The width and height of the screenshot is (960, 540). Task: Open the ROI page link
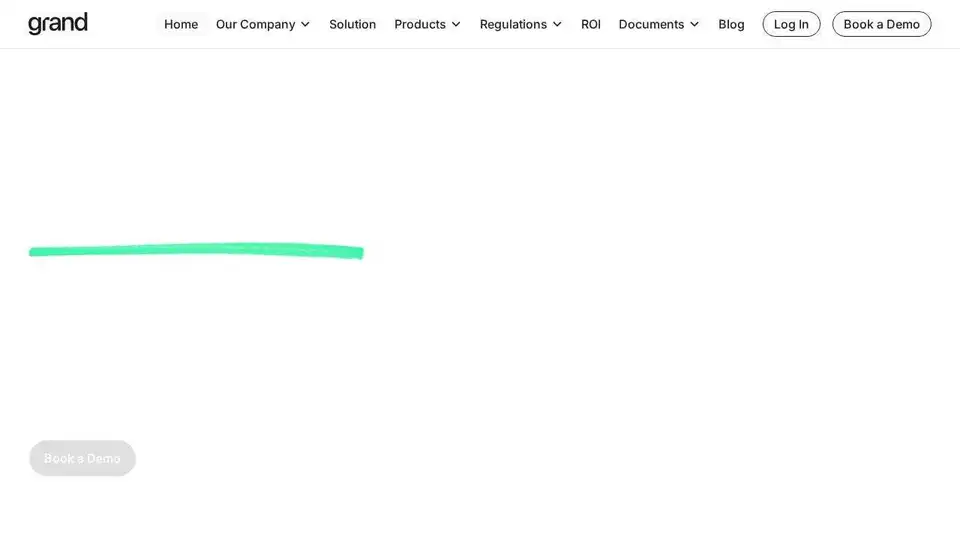click(x=591, y=24)
